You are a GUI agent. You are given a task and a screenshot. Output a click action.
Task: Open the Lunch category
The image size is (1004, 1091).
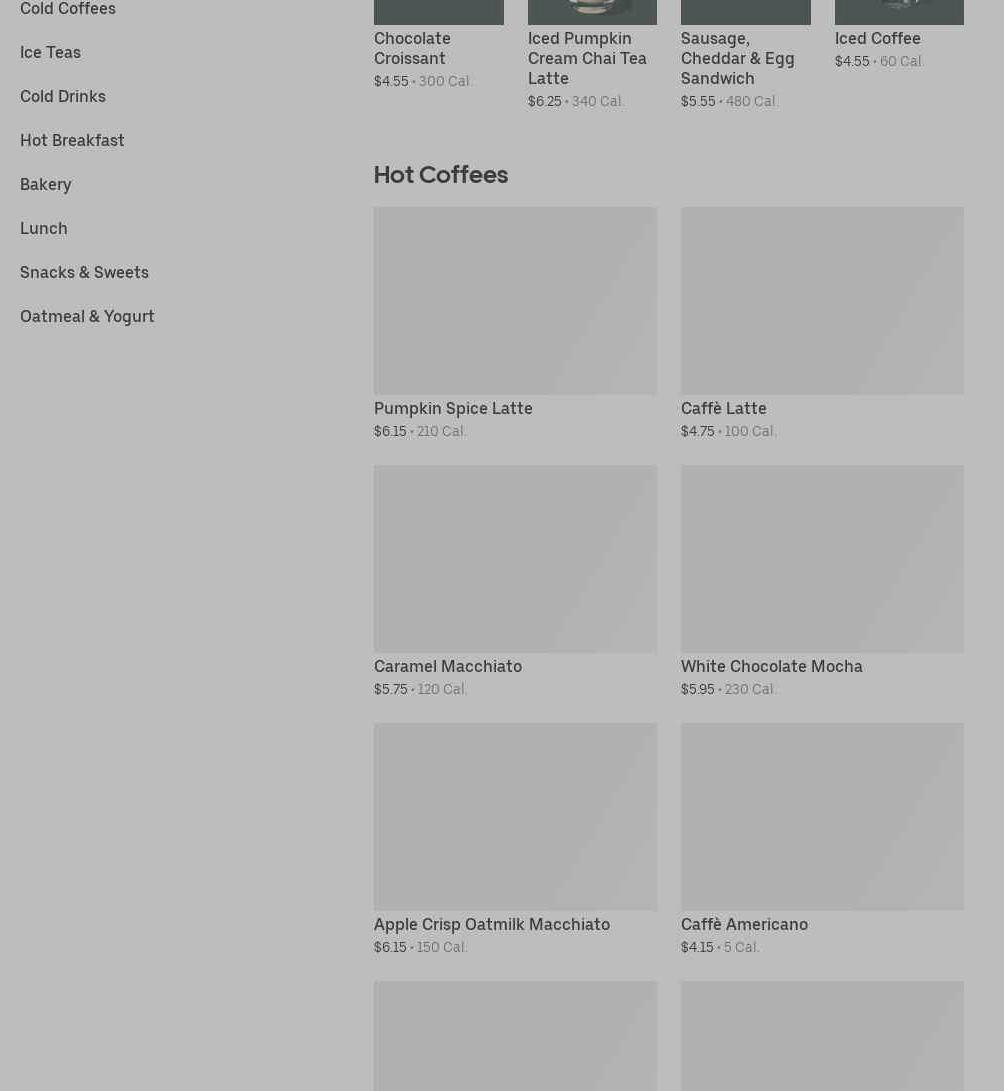[44, 228]
